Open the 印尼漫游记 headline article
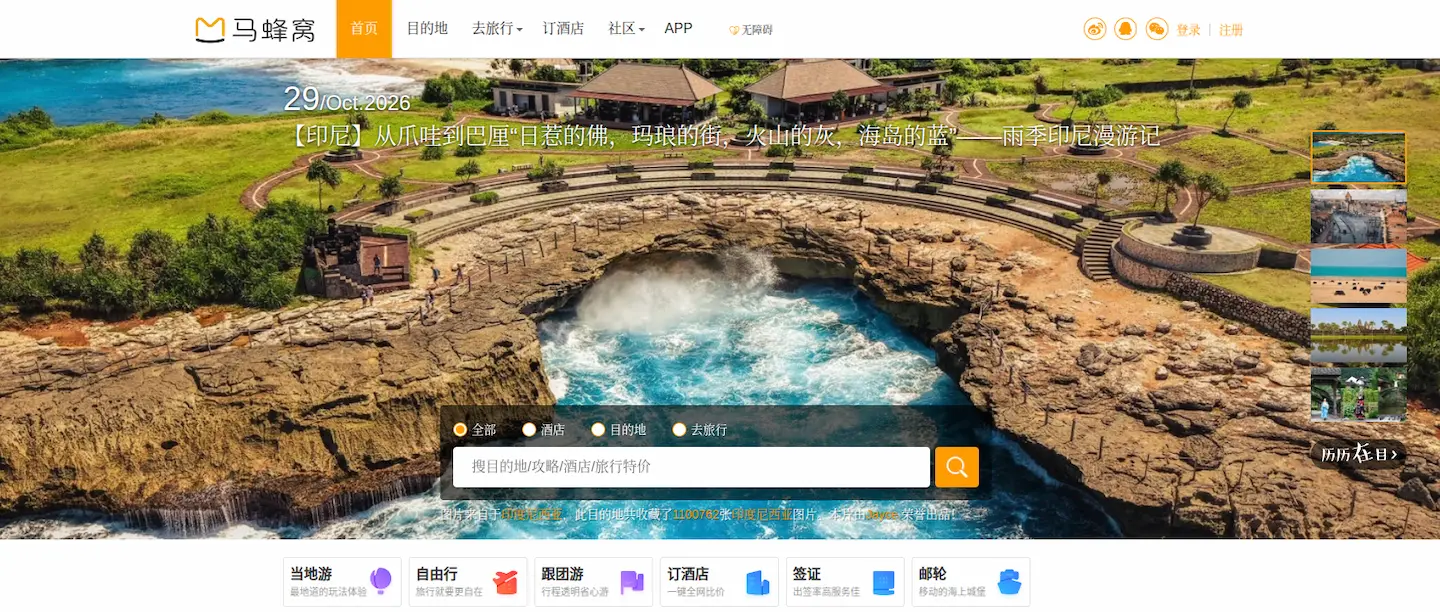 pyautogui.click(x=722, y=136)
